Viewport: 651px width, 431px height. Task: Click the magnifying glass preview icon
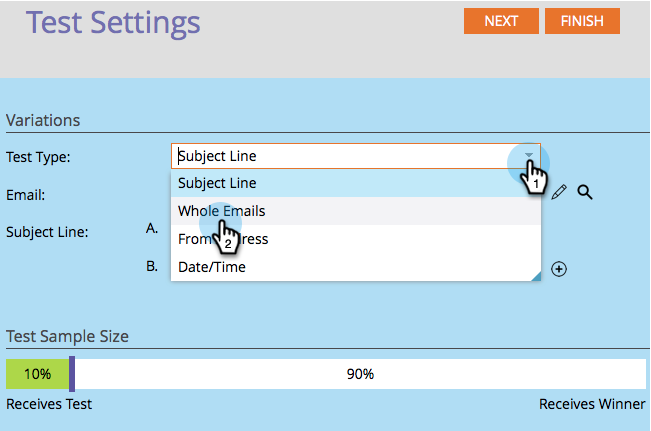585,191
